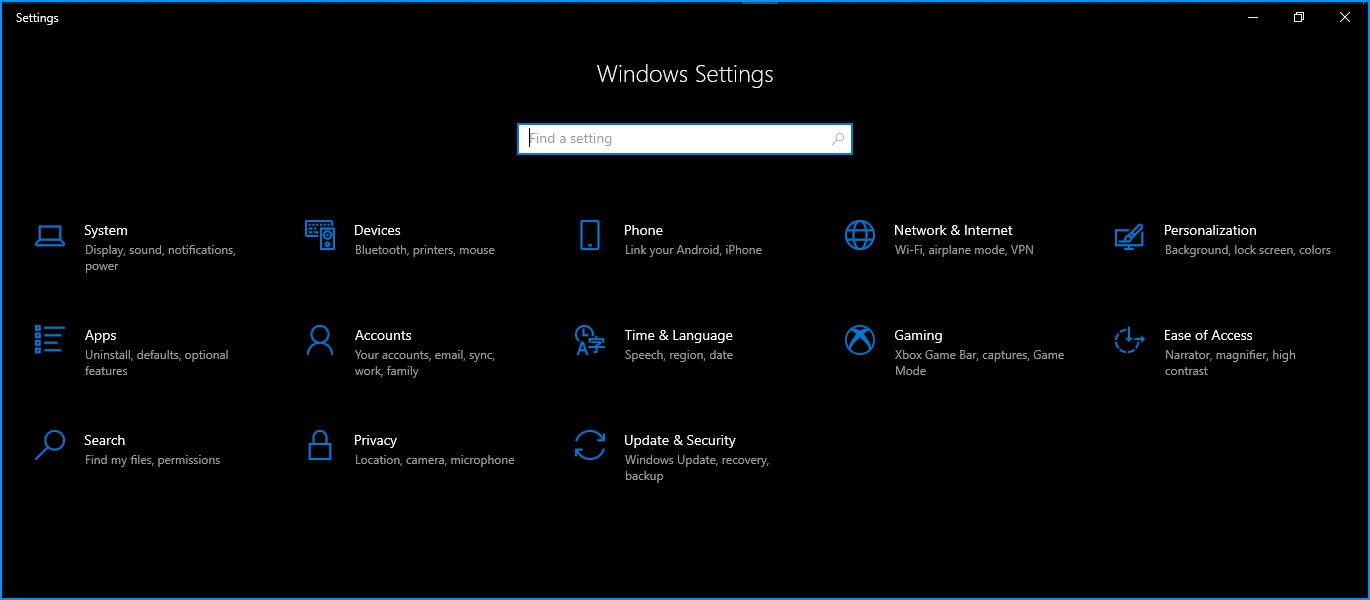This screenshot has width=1370, height=600.
Task: Click 'Find my files, permissions' text
Action: coord(152,460)
